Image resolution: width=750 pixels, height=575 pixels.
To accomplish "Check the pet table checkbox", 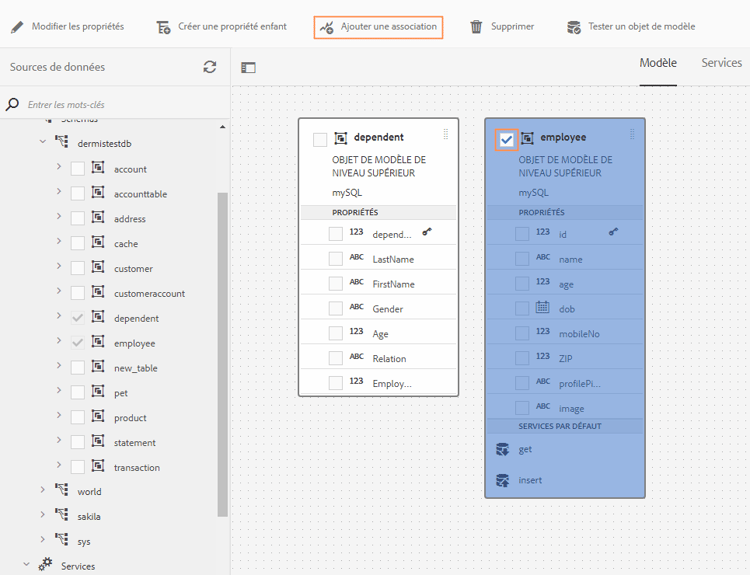I will click(x=77, y=392).
